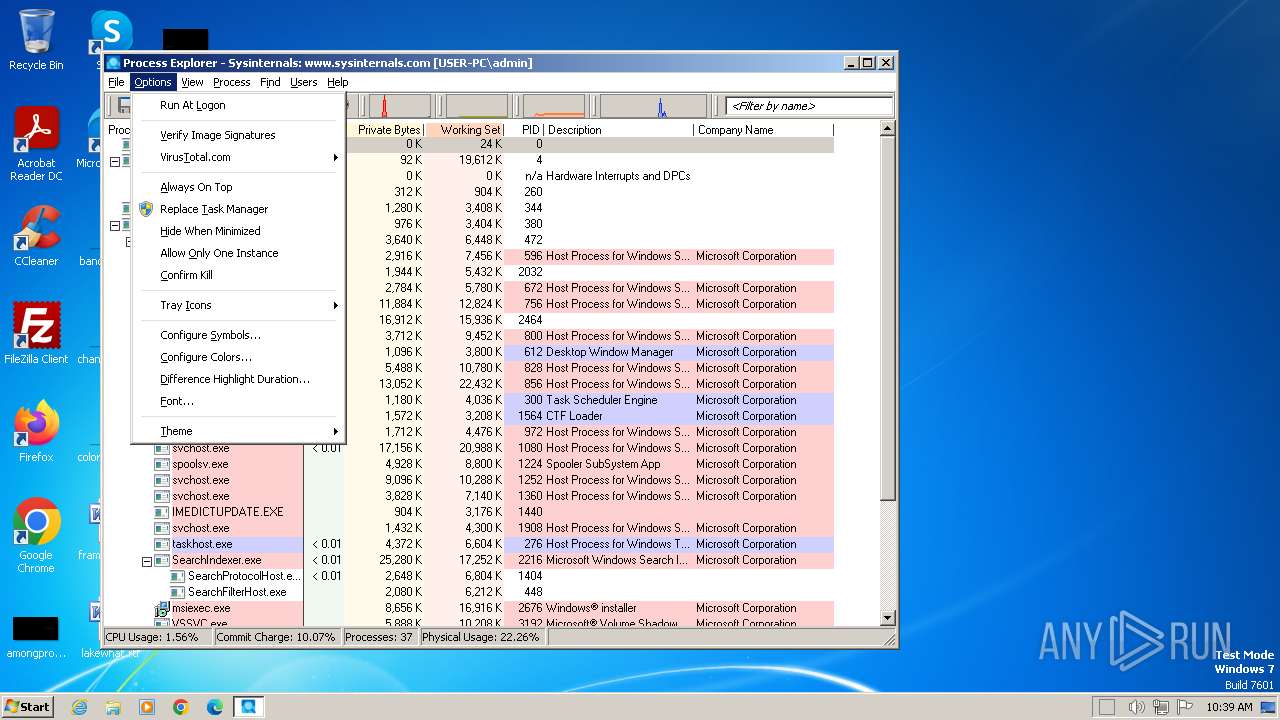Sort by PID column
The height and width of the screenshot is (720, 1280).
[525, 130]
